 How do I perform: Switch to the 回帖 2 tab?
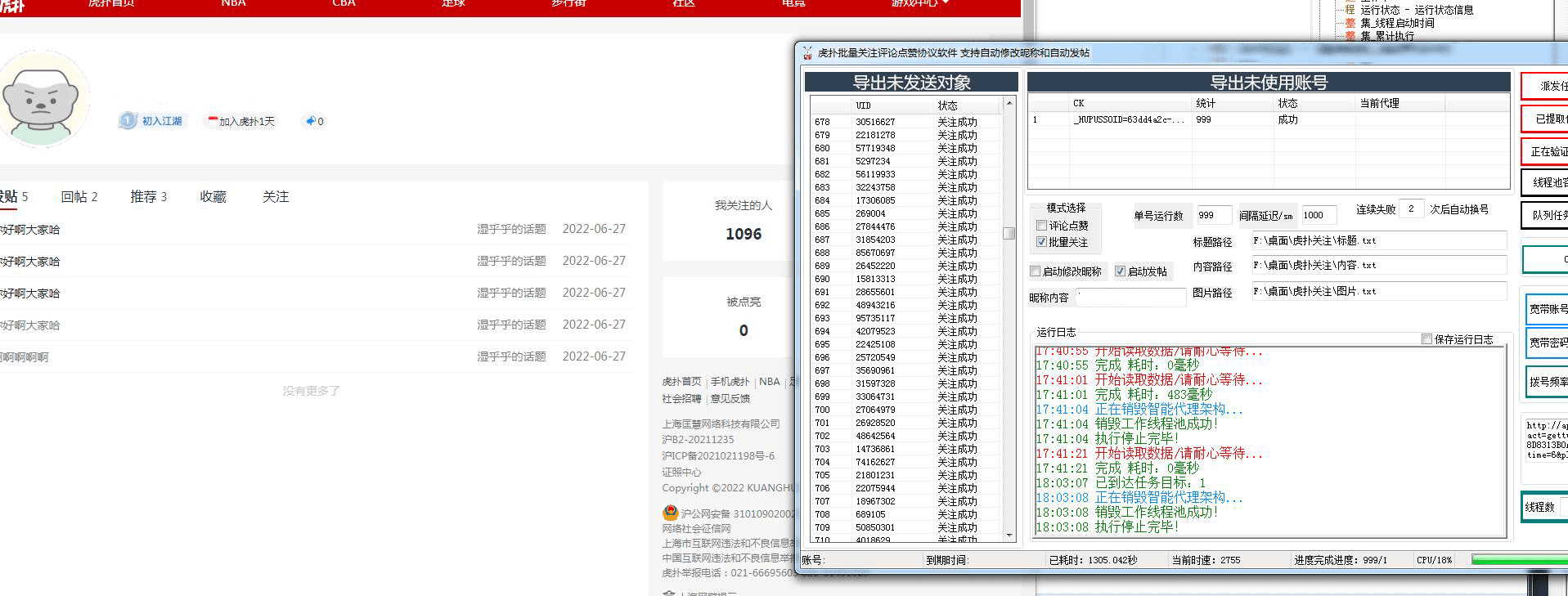79,197
